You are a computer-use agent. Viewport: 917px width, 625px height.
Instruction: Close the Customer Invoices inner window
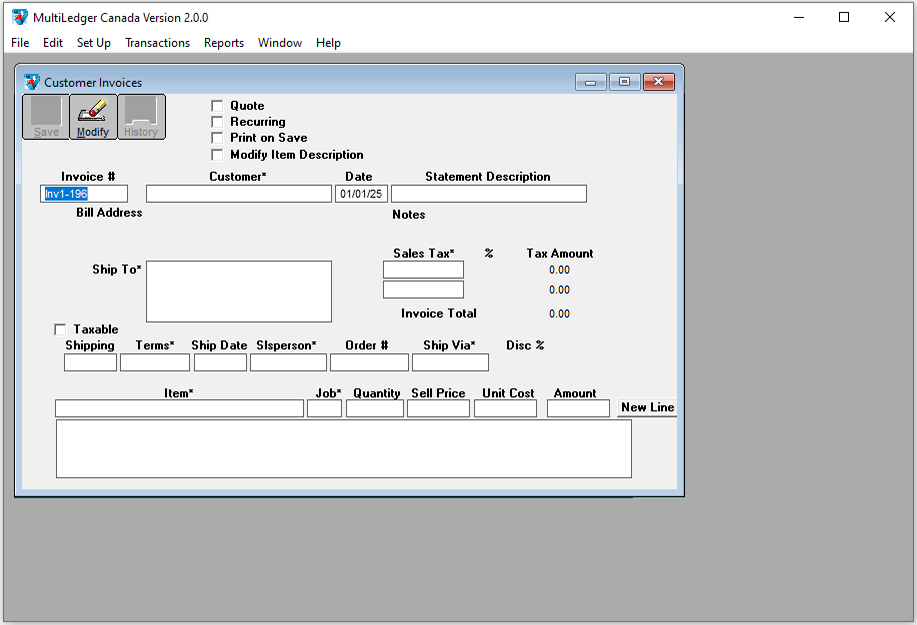pyautogui.click(x=658, y=82)
